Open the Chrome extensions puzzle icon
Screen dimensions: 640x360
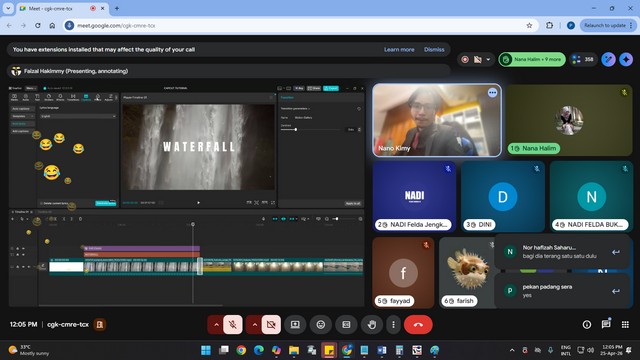[549, 25]
